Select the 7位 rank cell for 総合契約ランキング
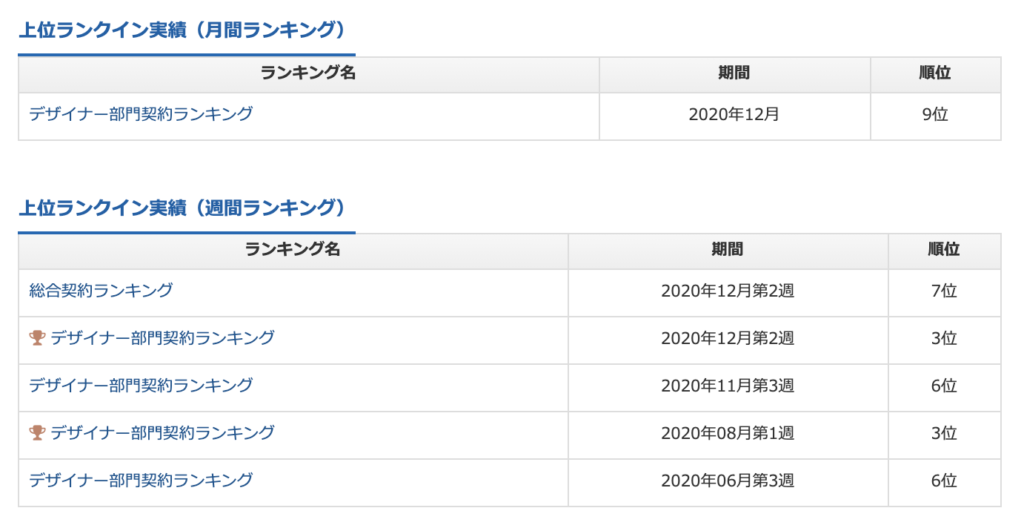The height and width of the screenshot is (528, 1024). click(x=944, y=291)
